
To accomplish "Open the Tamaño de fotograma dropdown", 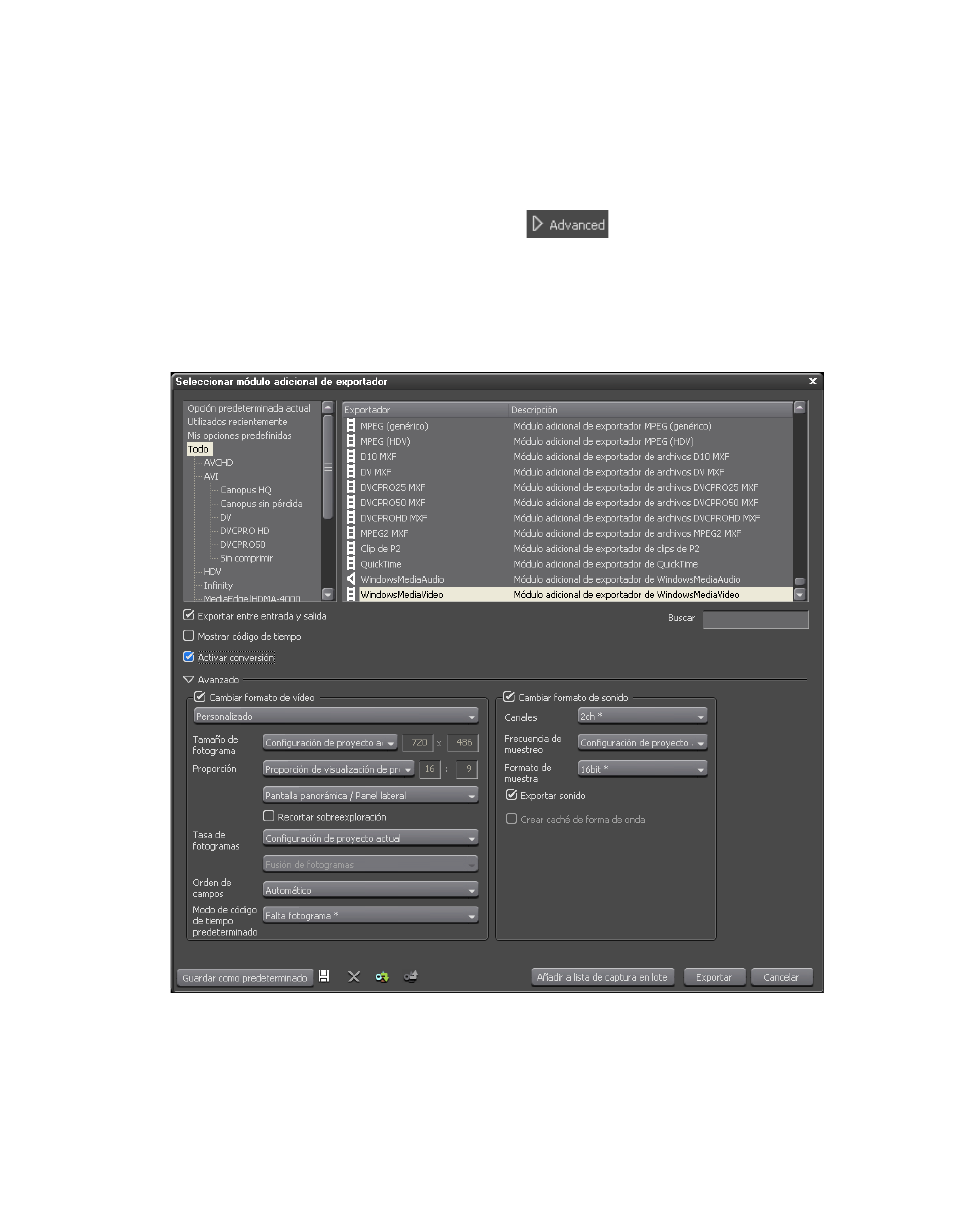I will click(x=330, y=742).
